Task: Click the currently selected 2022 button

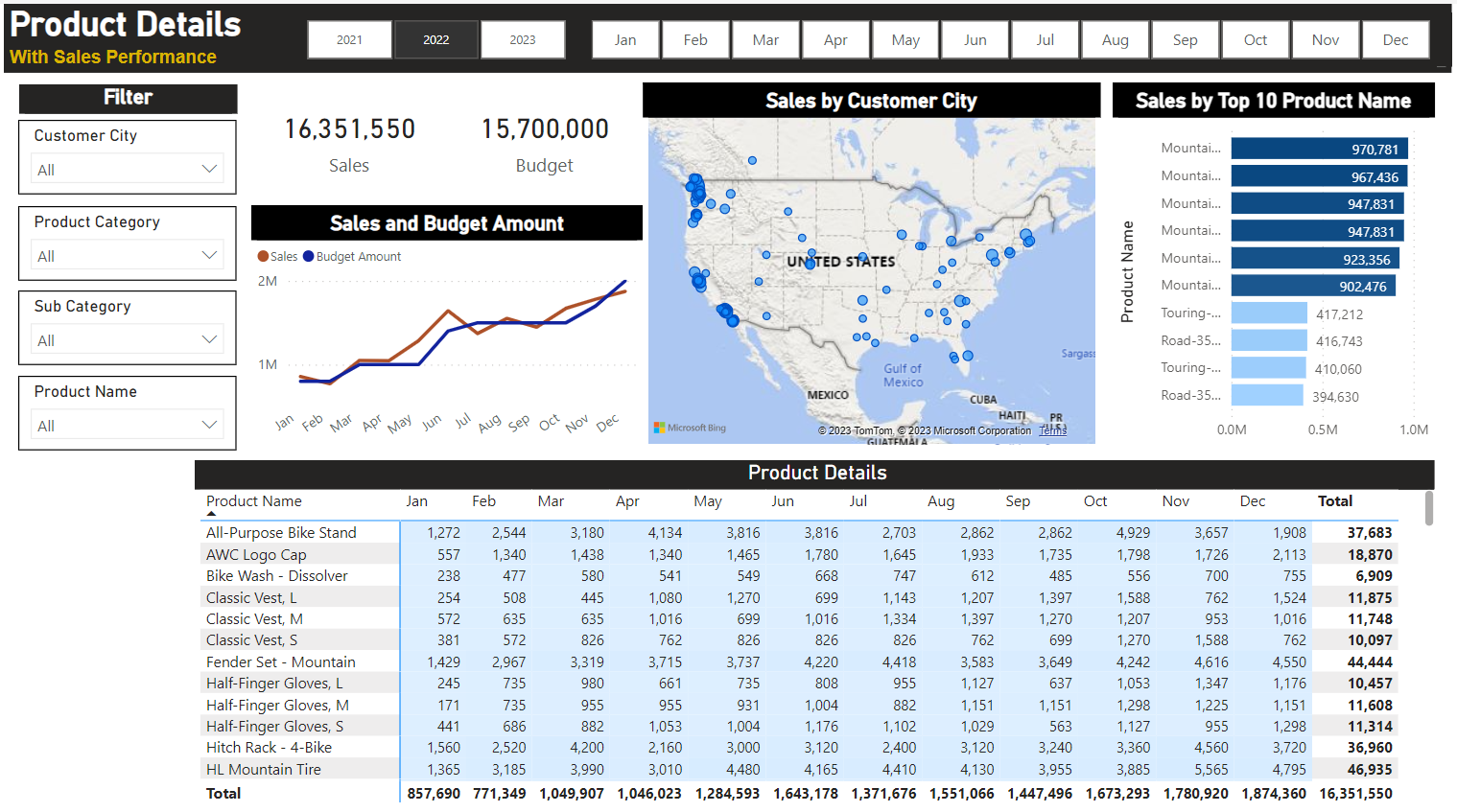Action: pos(435,39)
